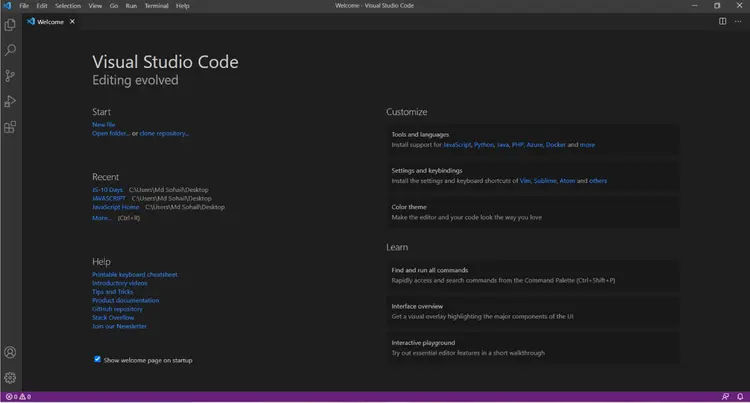Open Tips and Tricks link

113,292
